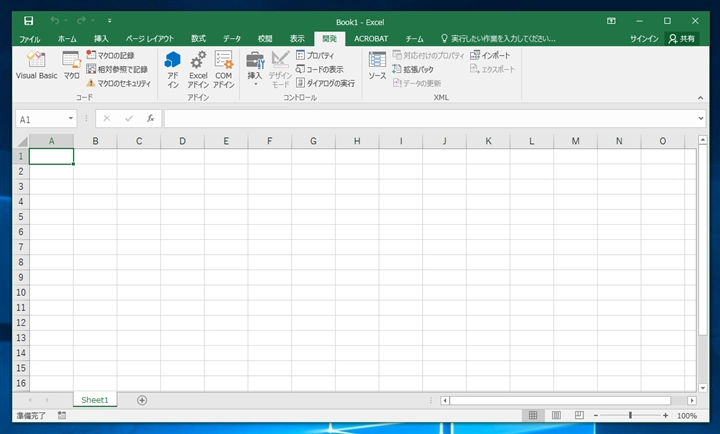The width and height of the screenshot is (720, 434).
Task: Toggle デザインモード (Design Mode)
Action: click(x=280, y=69)
